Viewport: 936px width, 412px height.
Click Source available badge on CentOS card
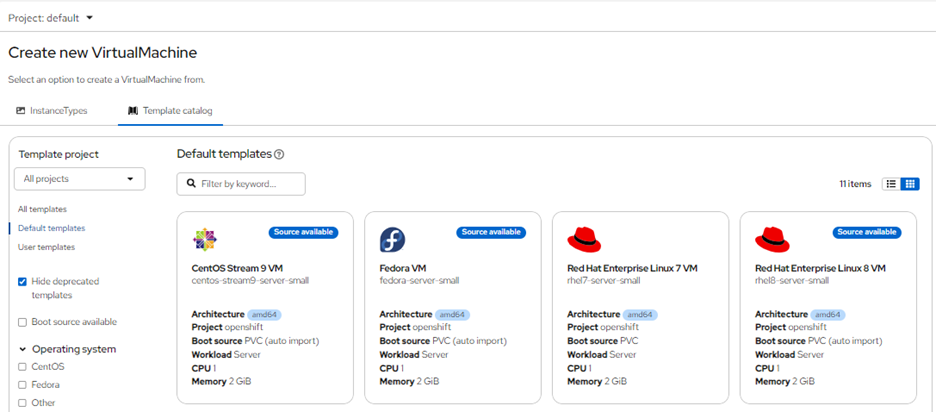[x=303, y=232]
